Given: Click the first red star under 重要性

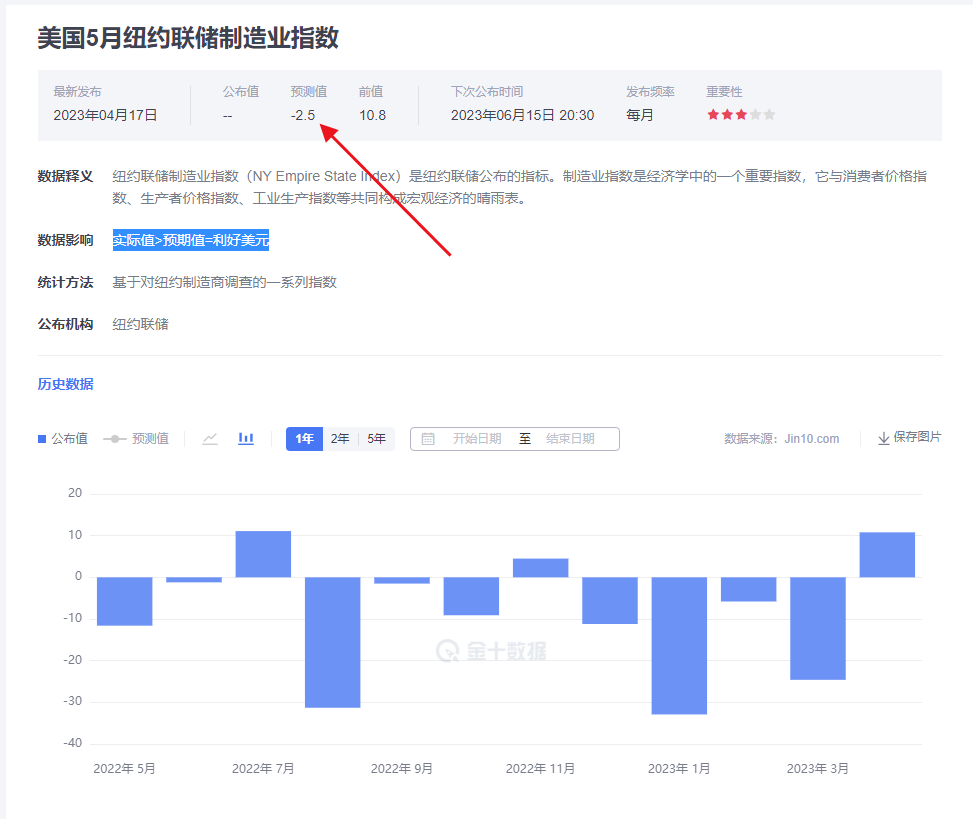Looking at the screenshot, I should (713, 114).
